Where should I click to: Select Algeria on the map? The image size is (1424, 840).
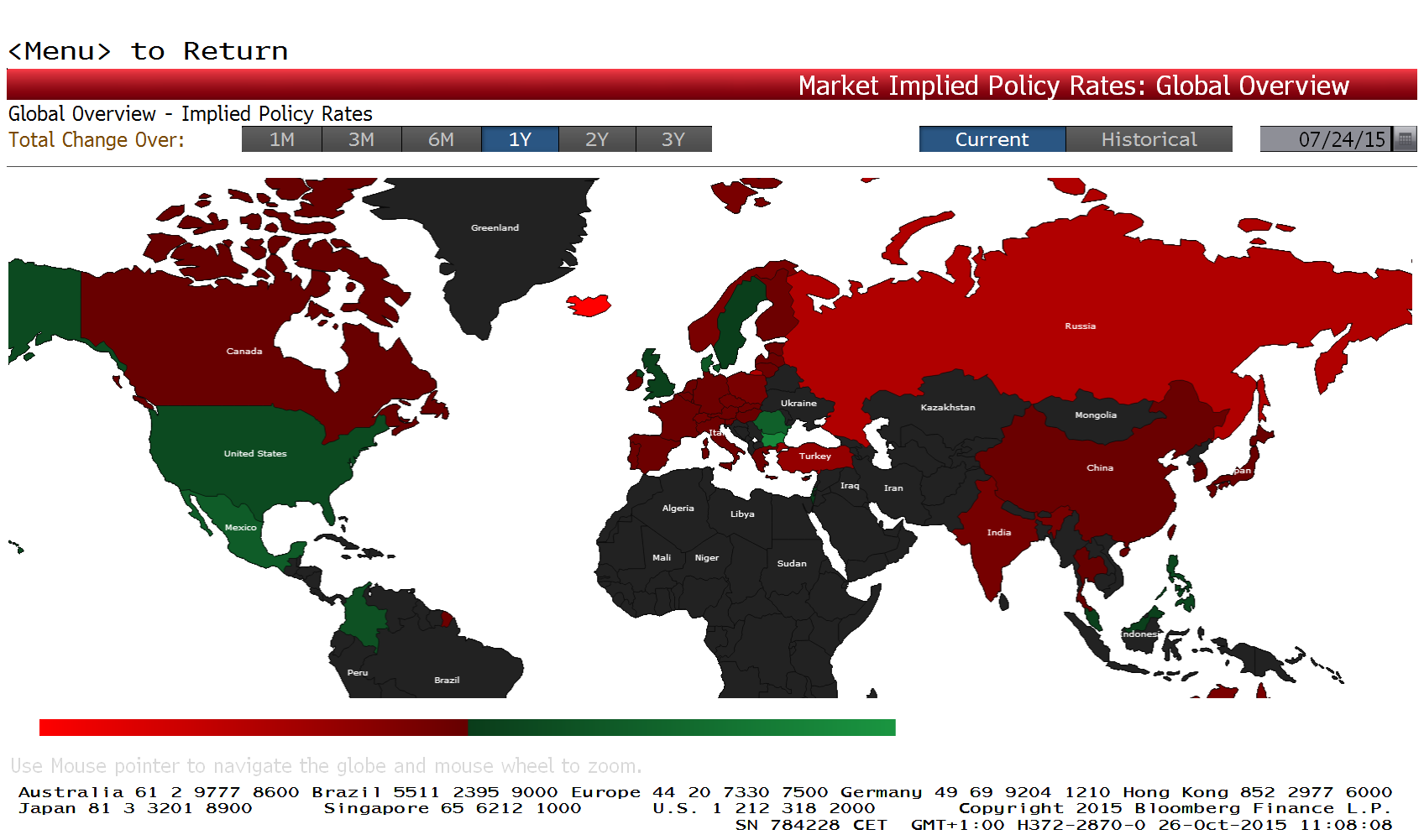coord(678,509)
